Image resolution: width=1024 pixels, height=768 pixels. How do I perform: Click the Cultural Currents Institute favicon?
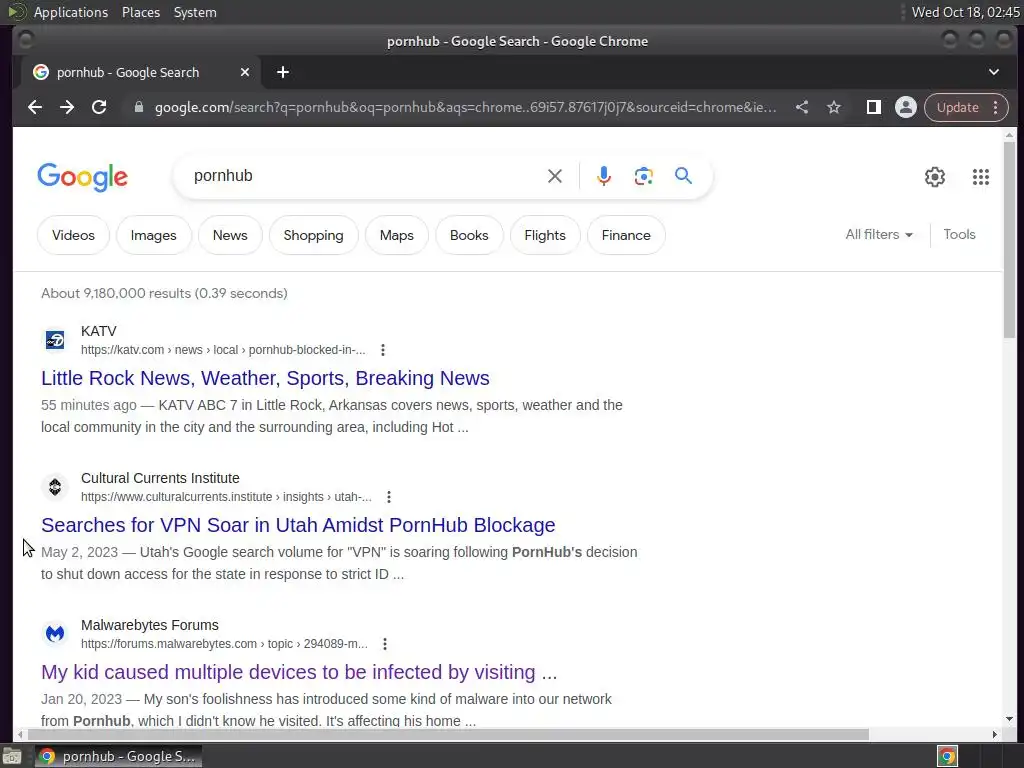pyautogui.click(x=55, y=487)
